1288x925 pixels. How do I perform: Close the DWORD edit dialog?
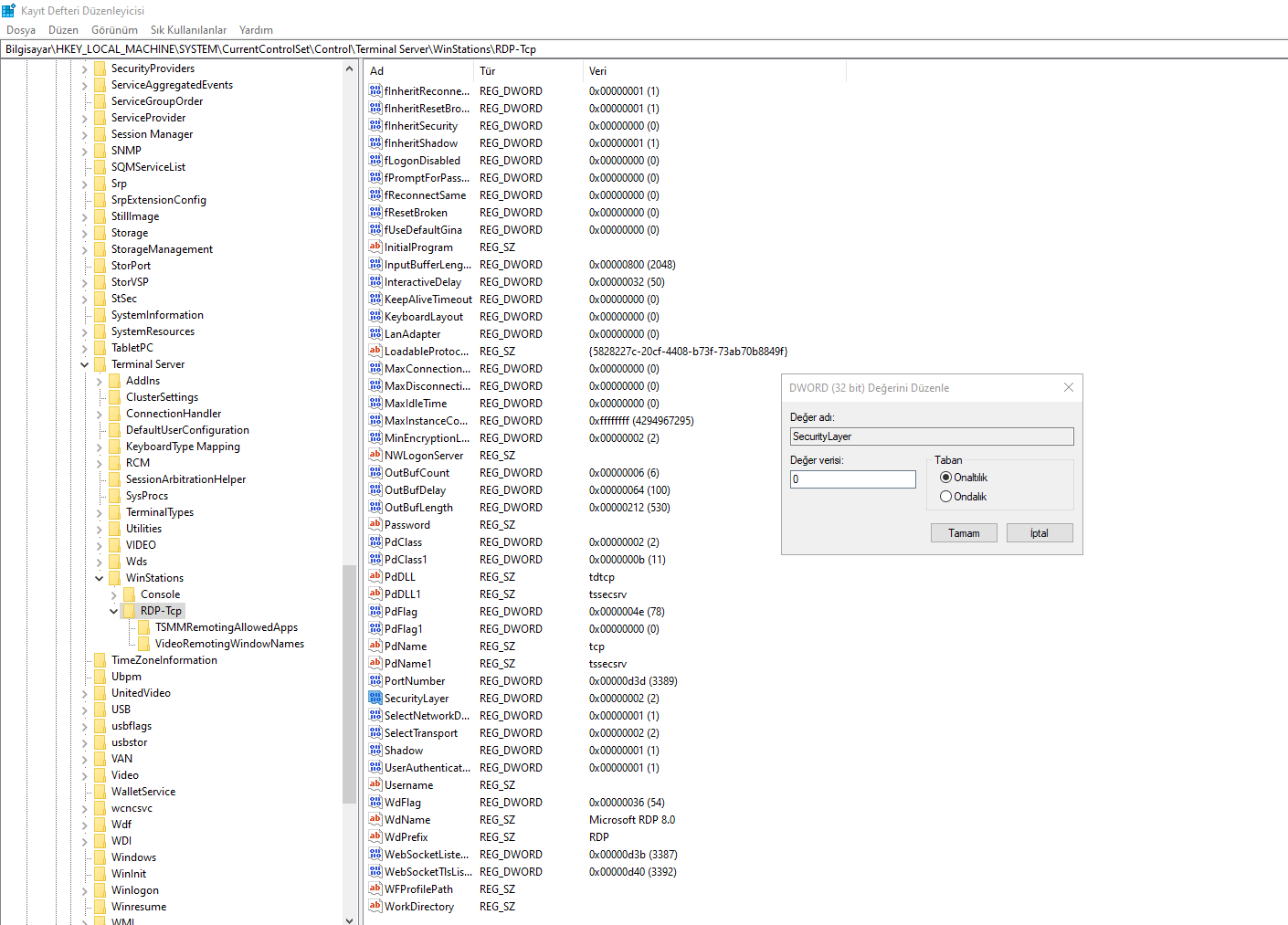[x=1068, y=388]
